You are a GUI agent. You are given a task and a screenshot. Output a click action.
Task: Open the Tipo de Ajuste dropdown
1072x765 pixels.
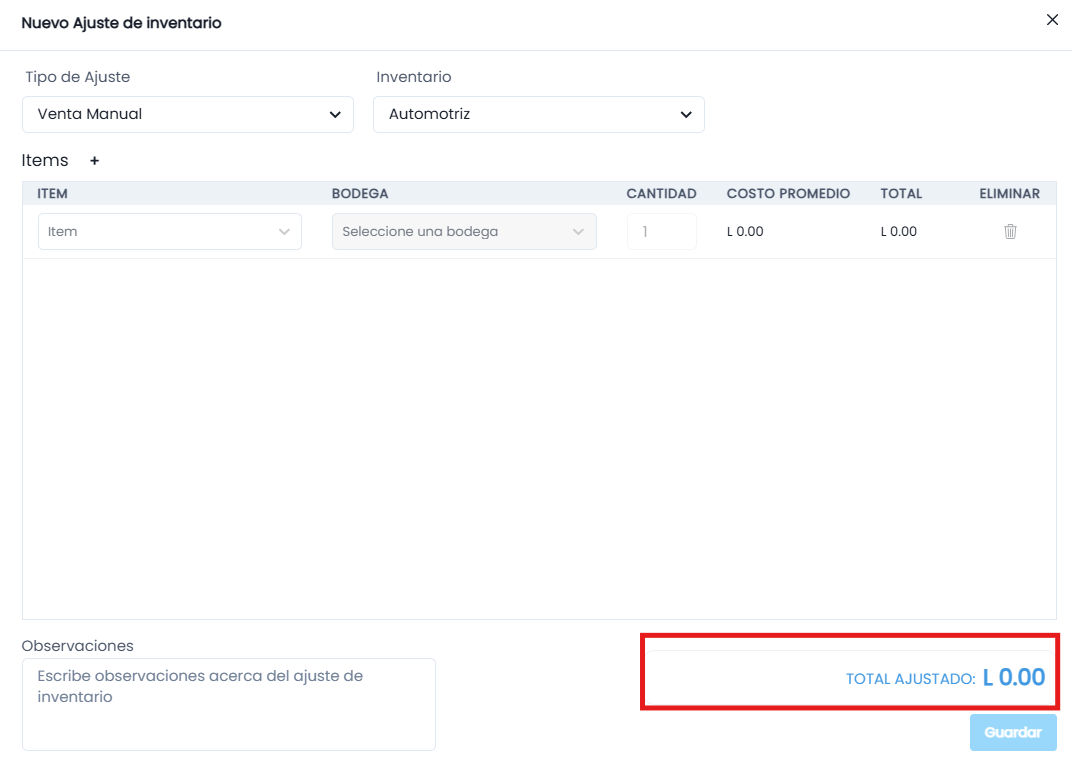[x=188, y=114]
